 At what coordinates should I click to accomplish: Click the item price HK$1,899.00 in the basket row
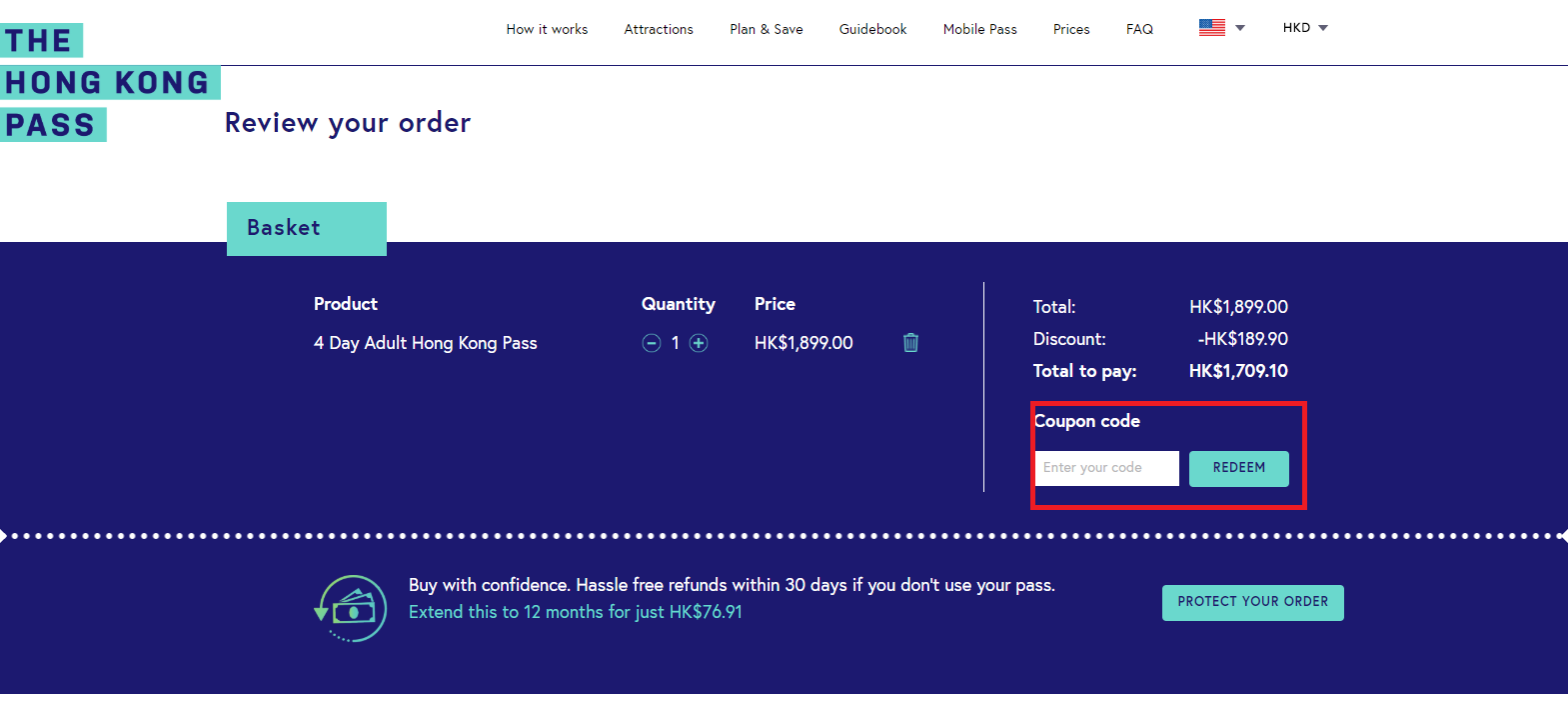coord(803,343)
